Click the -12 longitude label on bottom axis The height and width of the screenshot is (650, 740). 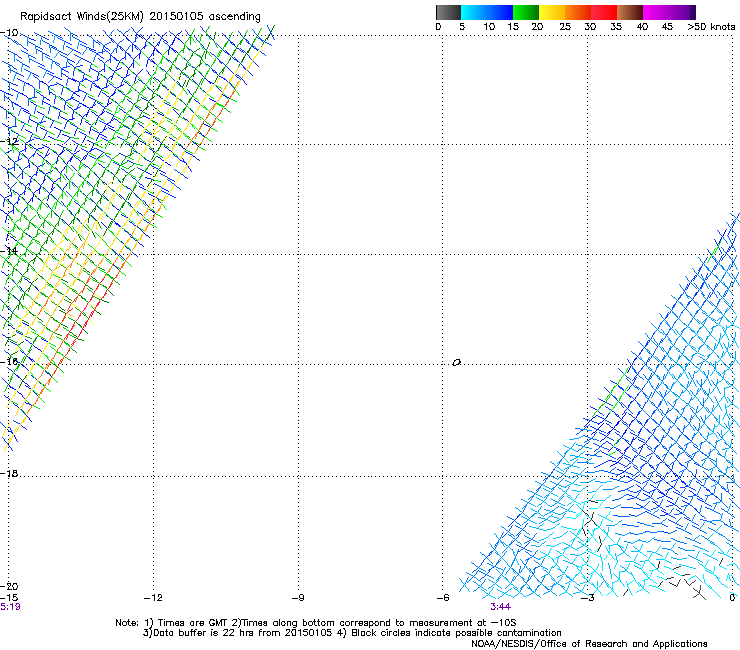coord(153,598)
